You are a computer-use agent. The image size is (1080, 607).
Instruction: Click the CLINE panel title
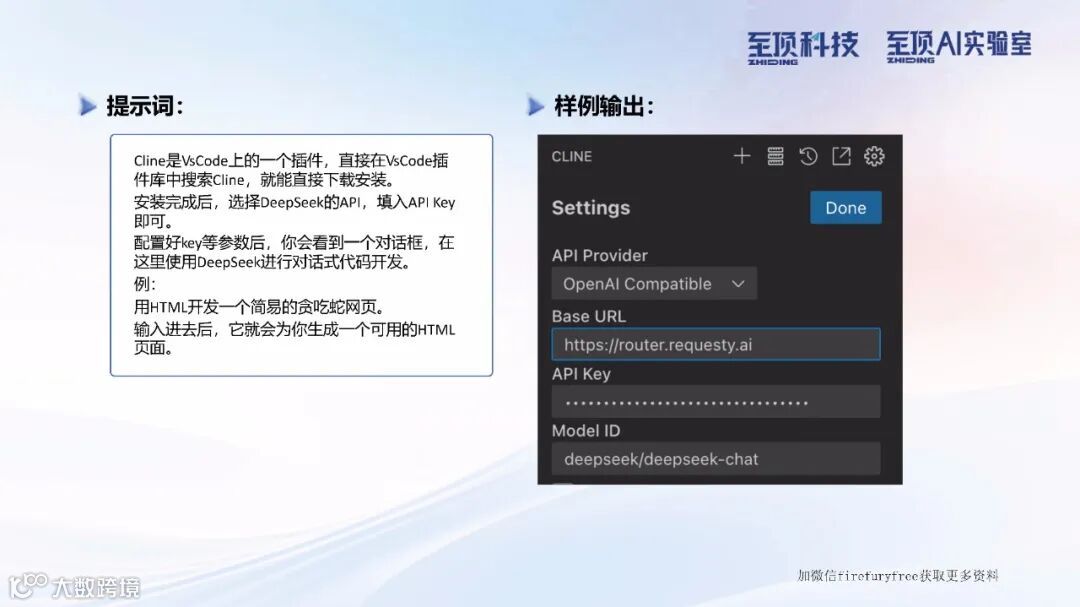click(572, 156)
